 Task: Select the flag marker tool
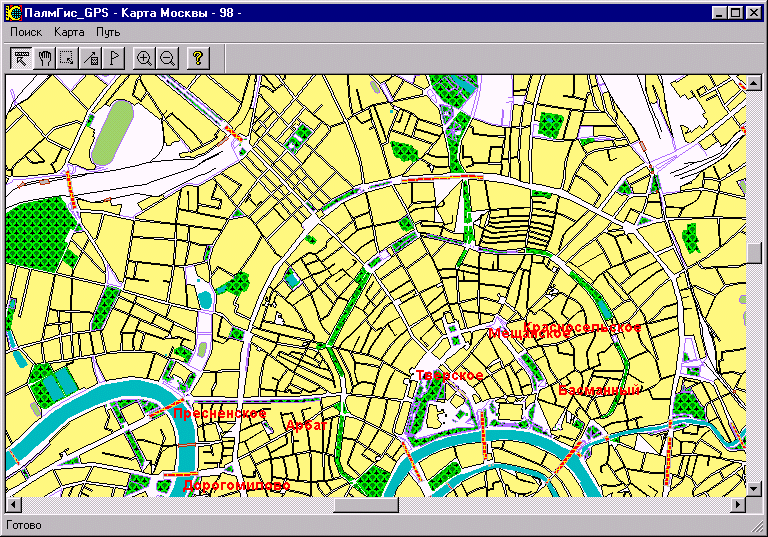click(114, 58)
